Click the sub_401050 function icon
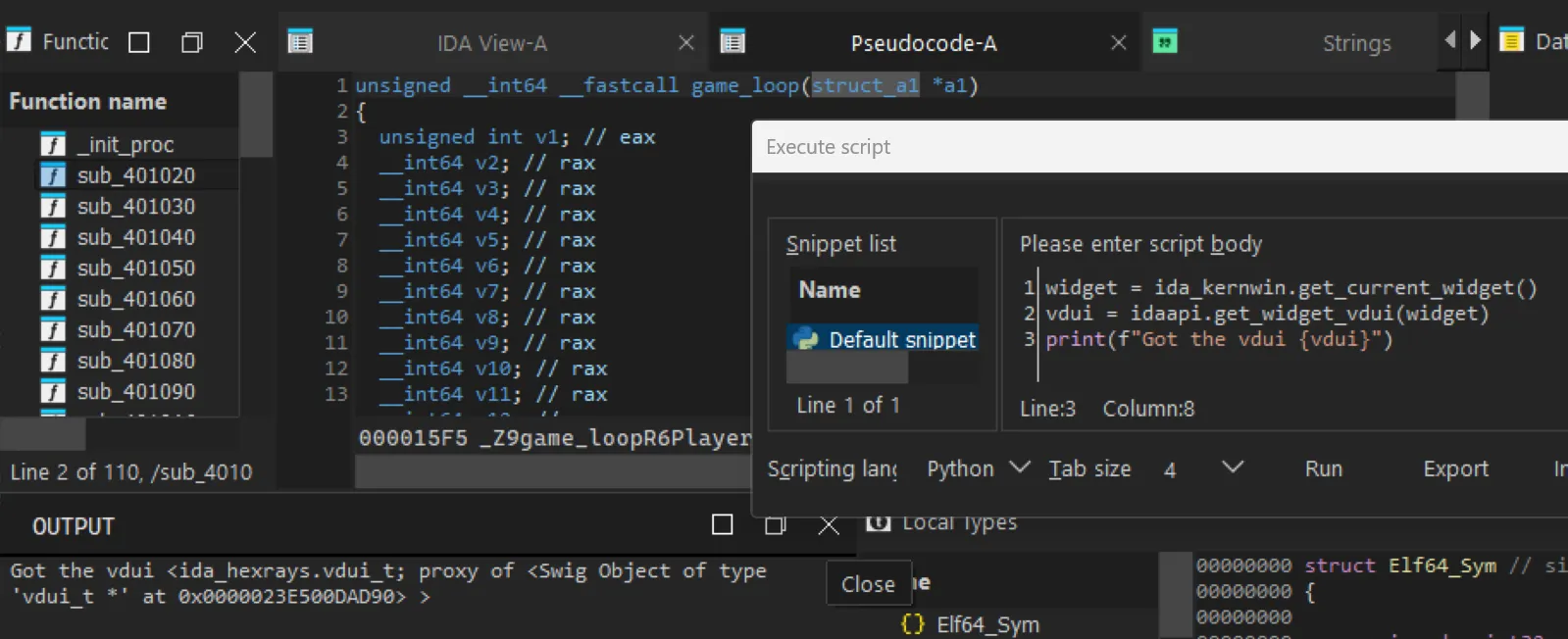This screenshot has height=639, width=1568. click(x=53, y=269)
